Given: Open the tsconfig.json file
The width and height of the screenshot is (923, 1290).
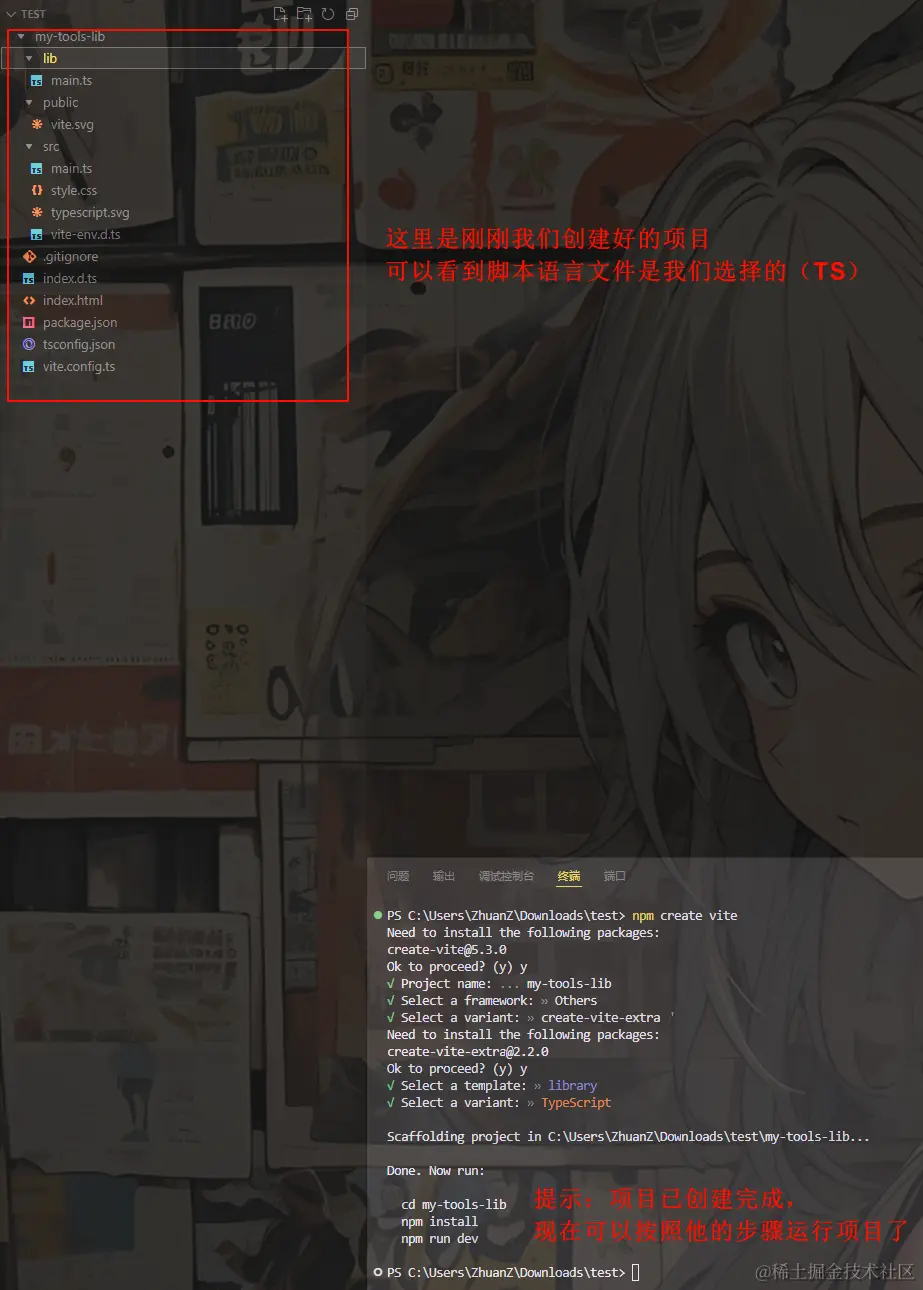Looking at the screenshot, I should point(79,345).
